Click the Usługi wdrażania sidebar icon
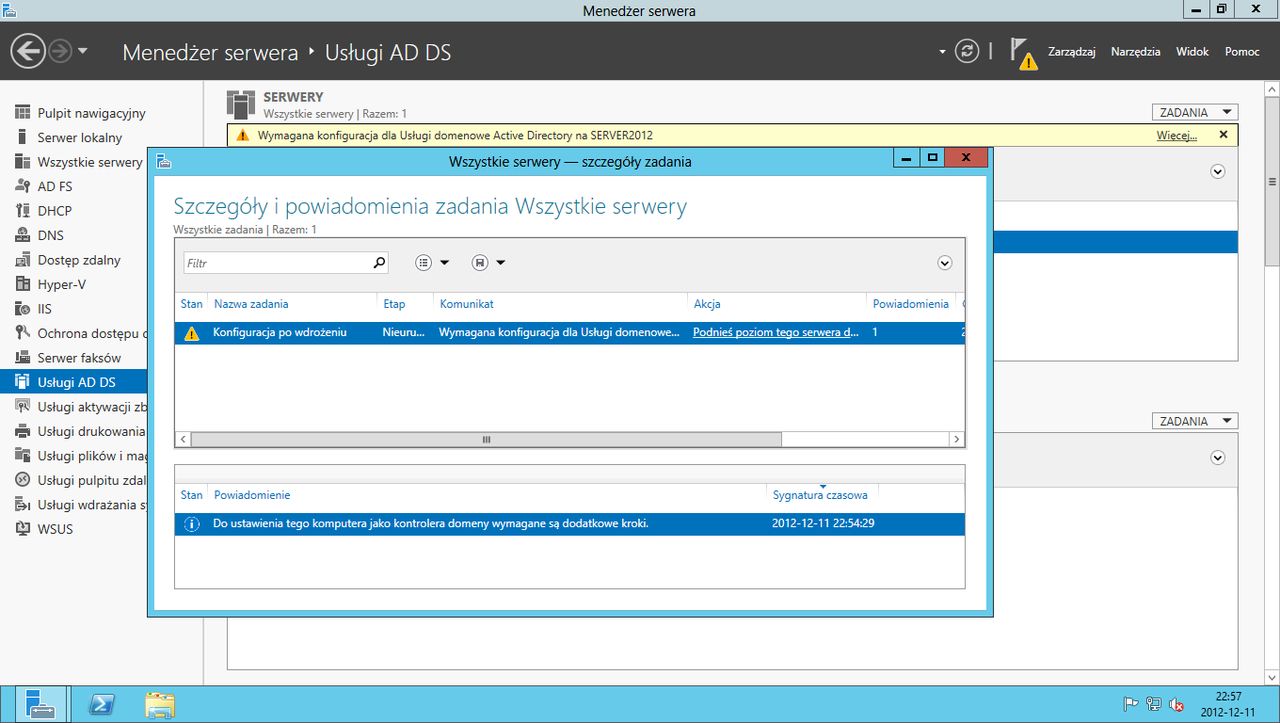Image resolution: width=1280 pixels, height=723 pixels. pos(22,504)
